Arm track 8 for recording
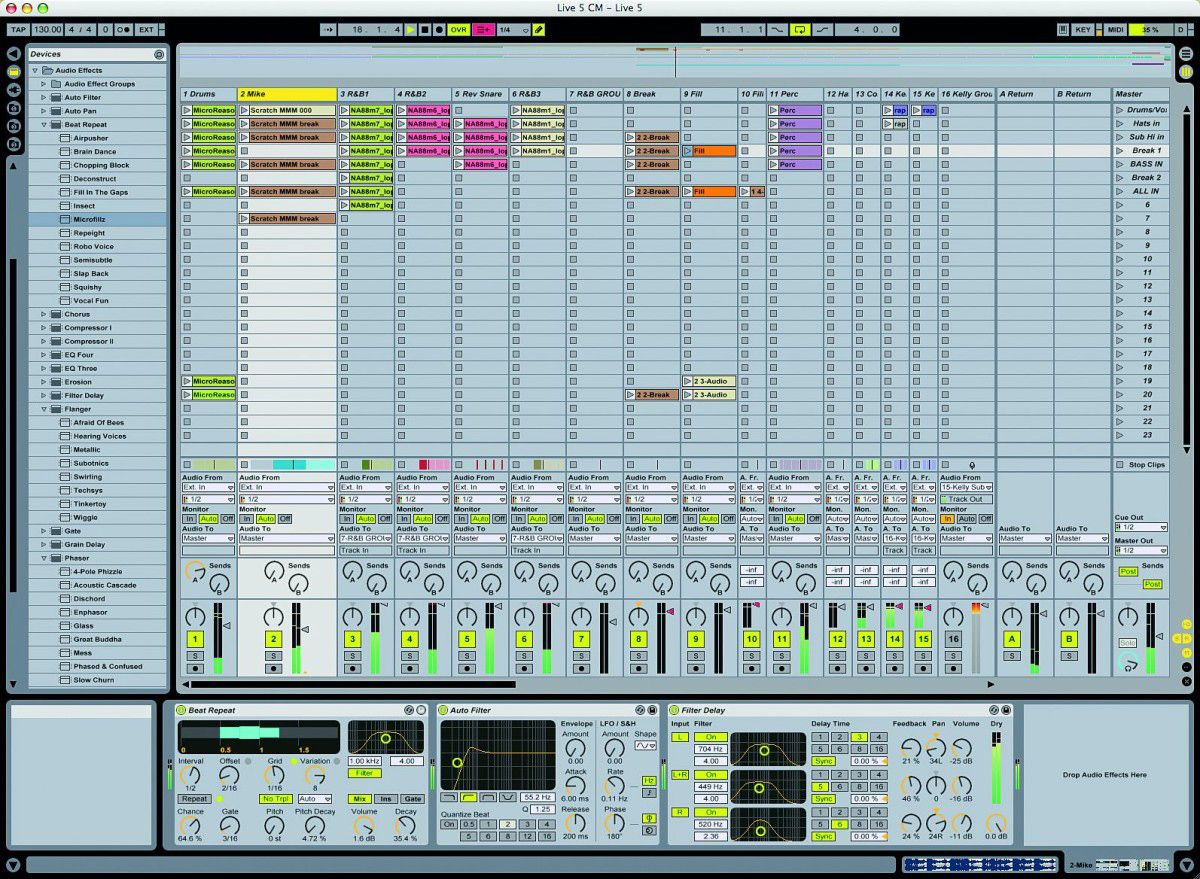Screen dimensions: 1200x879 coord(638,669)
